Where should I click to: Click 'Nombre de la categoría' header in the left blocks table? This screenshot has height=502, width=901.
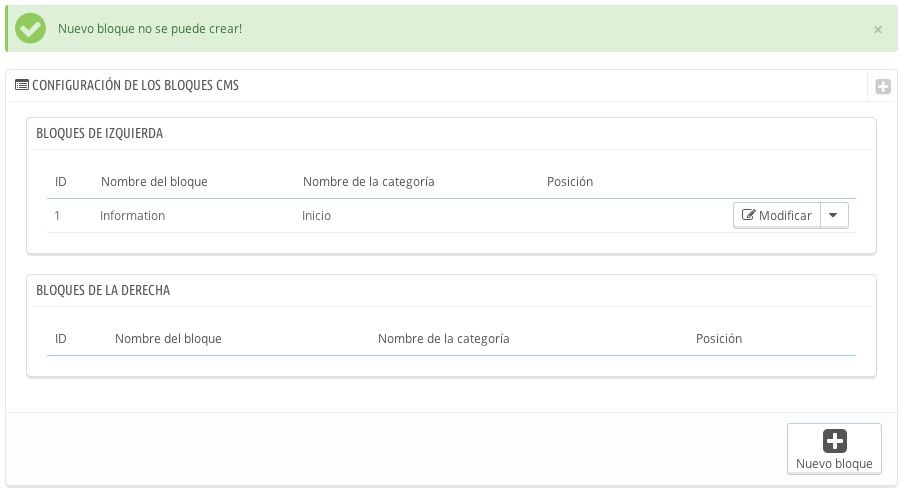click(368, 182)
